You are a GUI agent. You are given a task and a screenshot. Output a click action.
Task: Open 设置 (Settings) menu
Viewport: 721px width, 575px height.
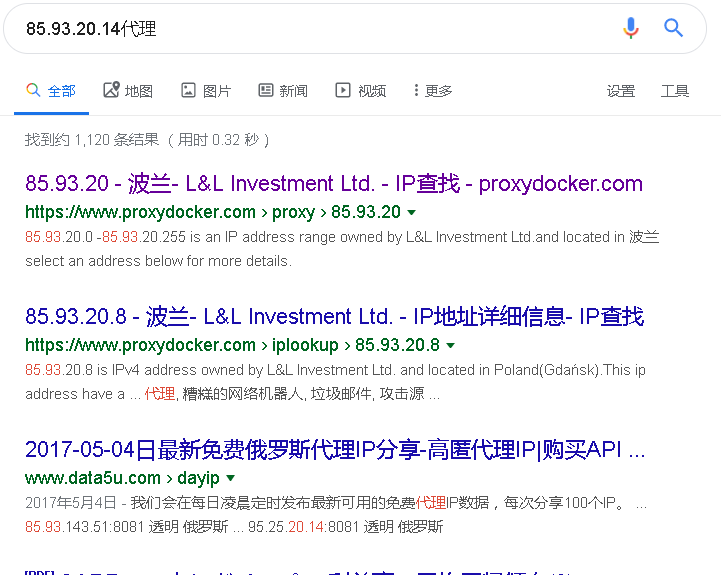click(621, 91)
